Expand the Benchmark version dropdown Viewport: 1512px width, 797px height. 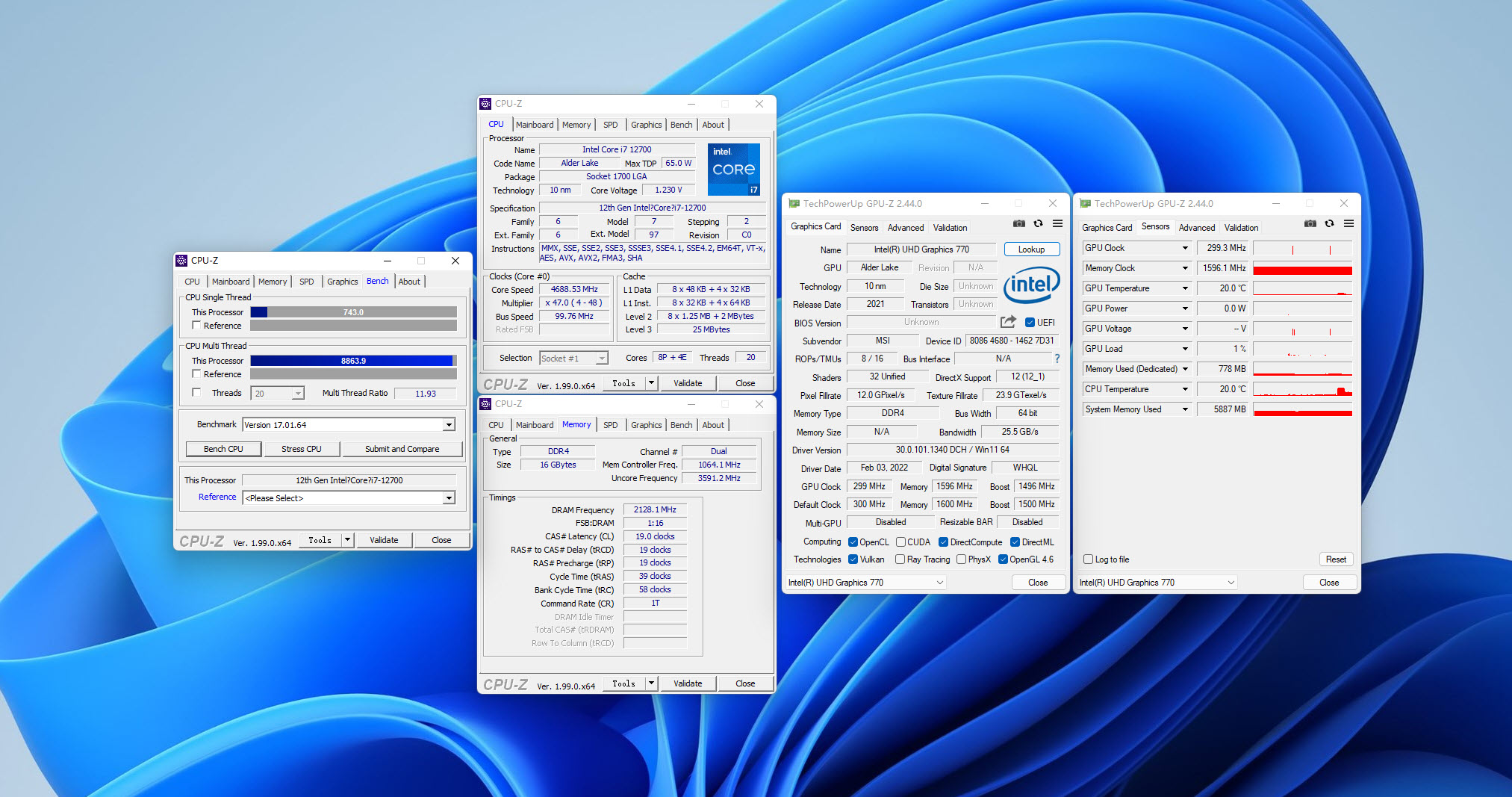(449, 425)
